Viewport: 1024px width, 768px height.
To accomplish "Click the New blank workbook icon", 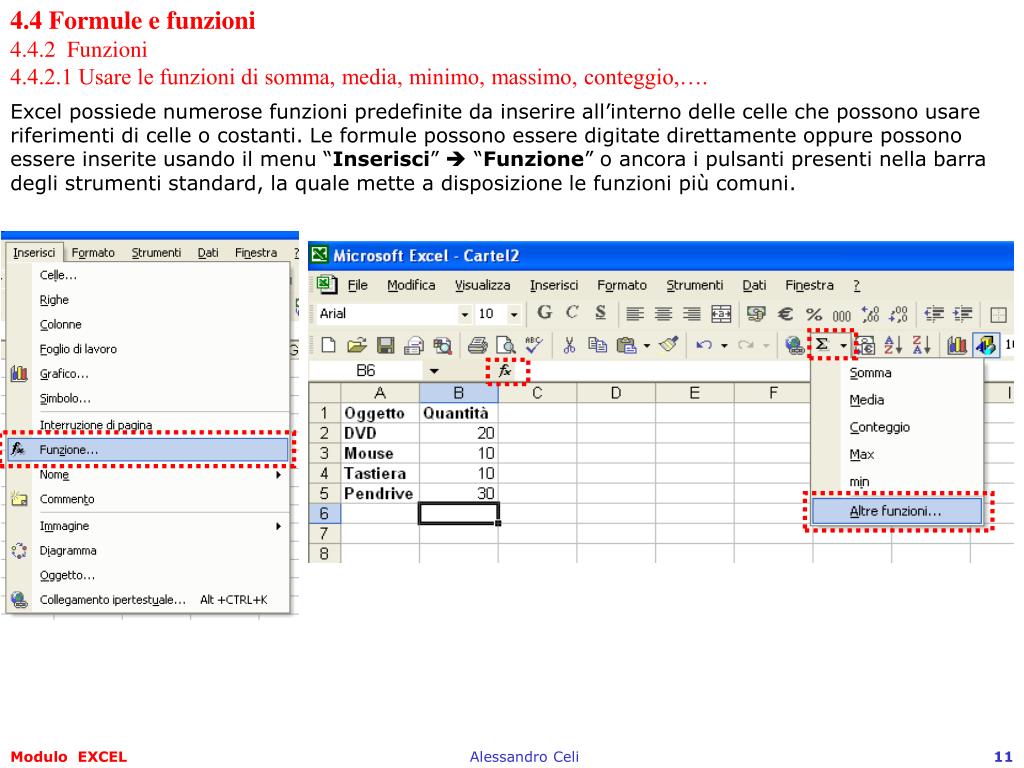I will point(328,345).
